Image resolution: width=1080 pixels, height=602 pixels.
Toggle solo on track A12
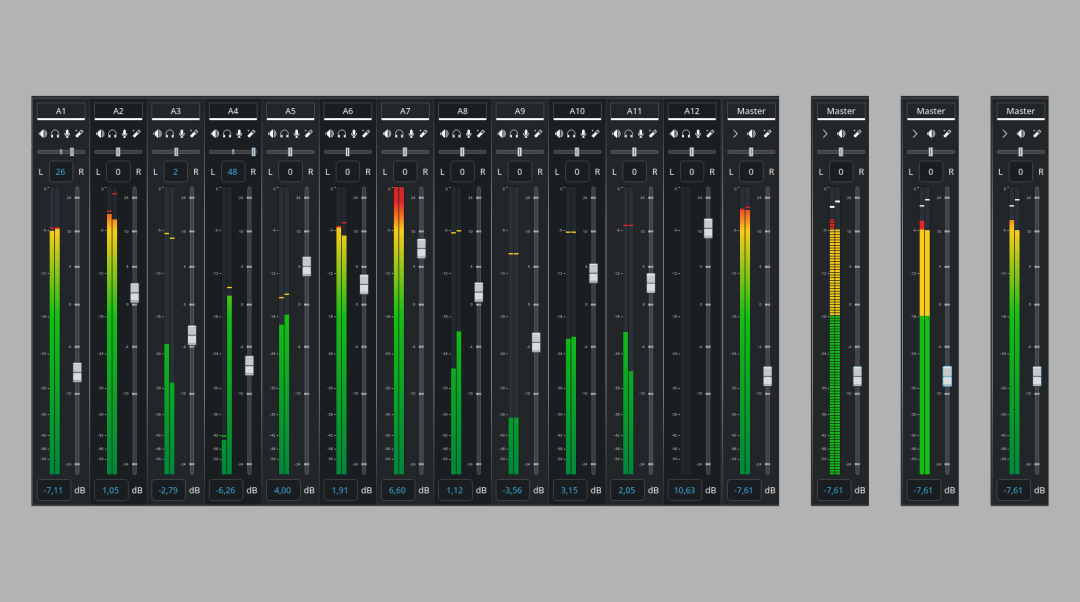tap(685, 133)
